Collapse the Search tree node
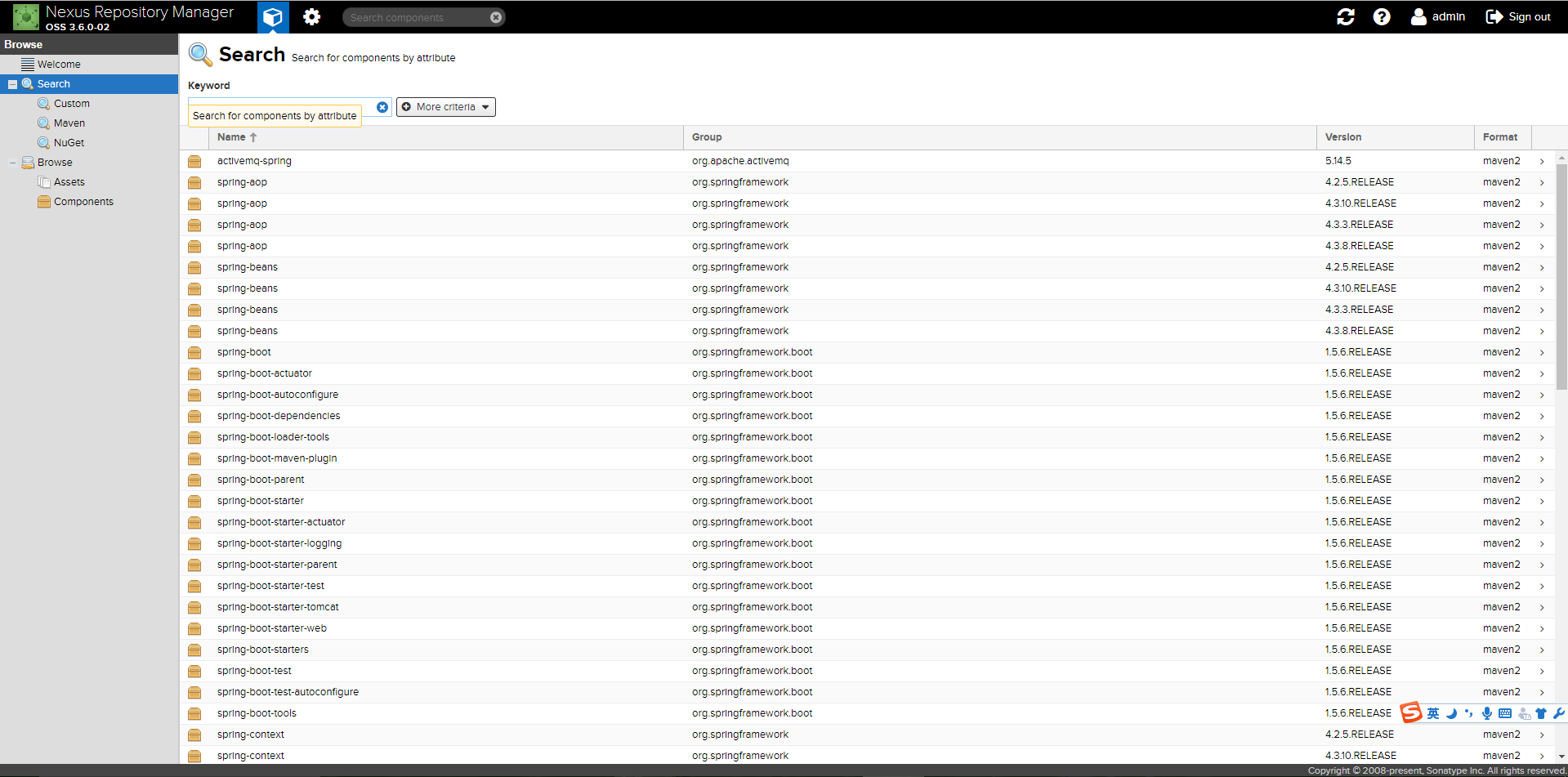The width and height of the screenshot is (1568, 777). point(12,84)
